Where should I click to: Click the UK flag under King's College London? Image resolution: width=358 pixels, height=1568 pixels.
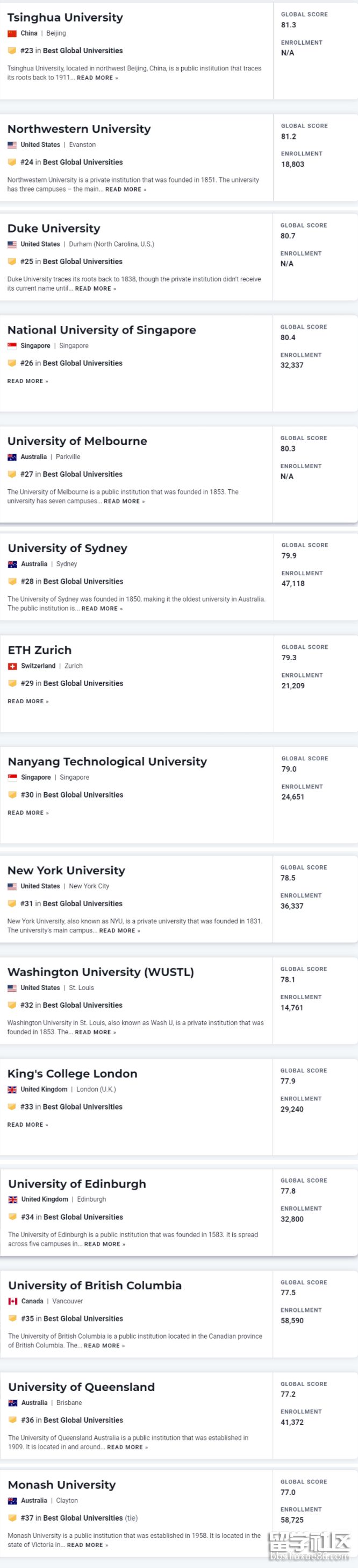[12, 1089]
